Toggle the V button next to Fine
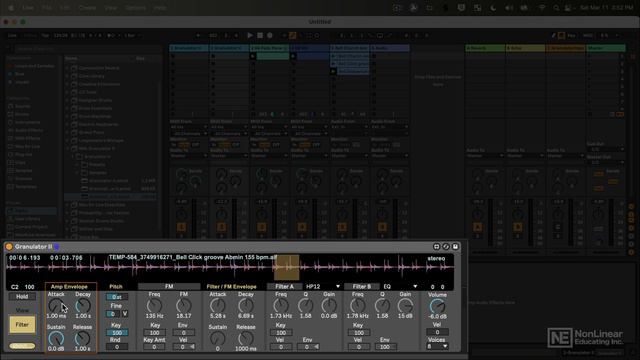 coord(124,314)
